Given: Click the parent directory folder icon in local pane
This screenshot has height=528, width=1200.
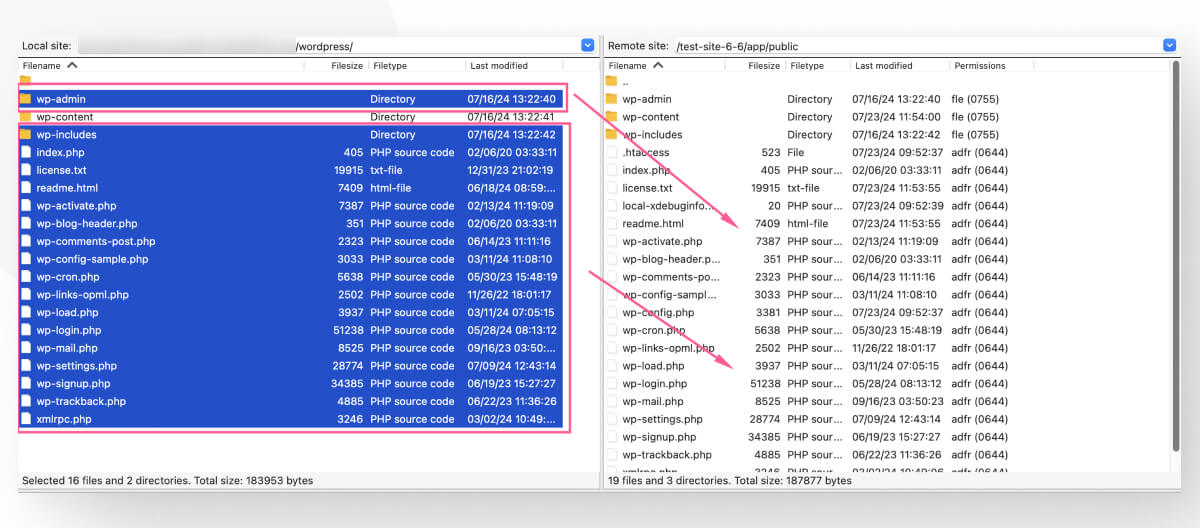Looking at the screenshot, I should click(x=26, y=81).
